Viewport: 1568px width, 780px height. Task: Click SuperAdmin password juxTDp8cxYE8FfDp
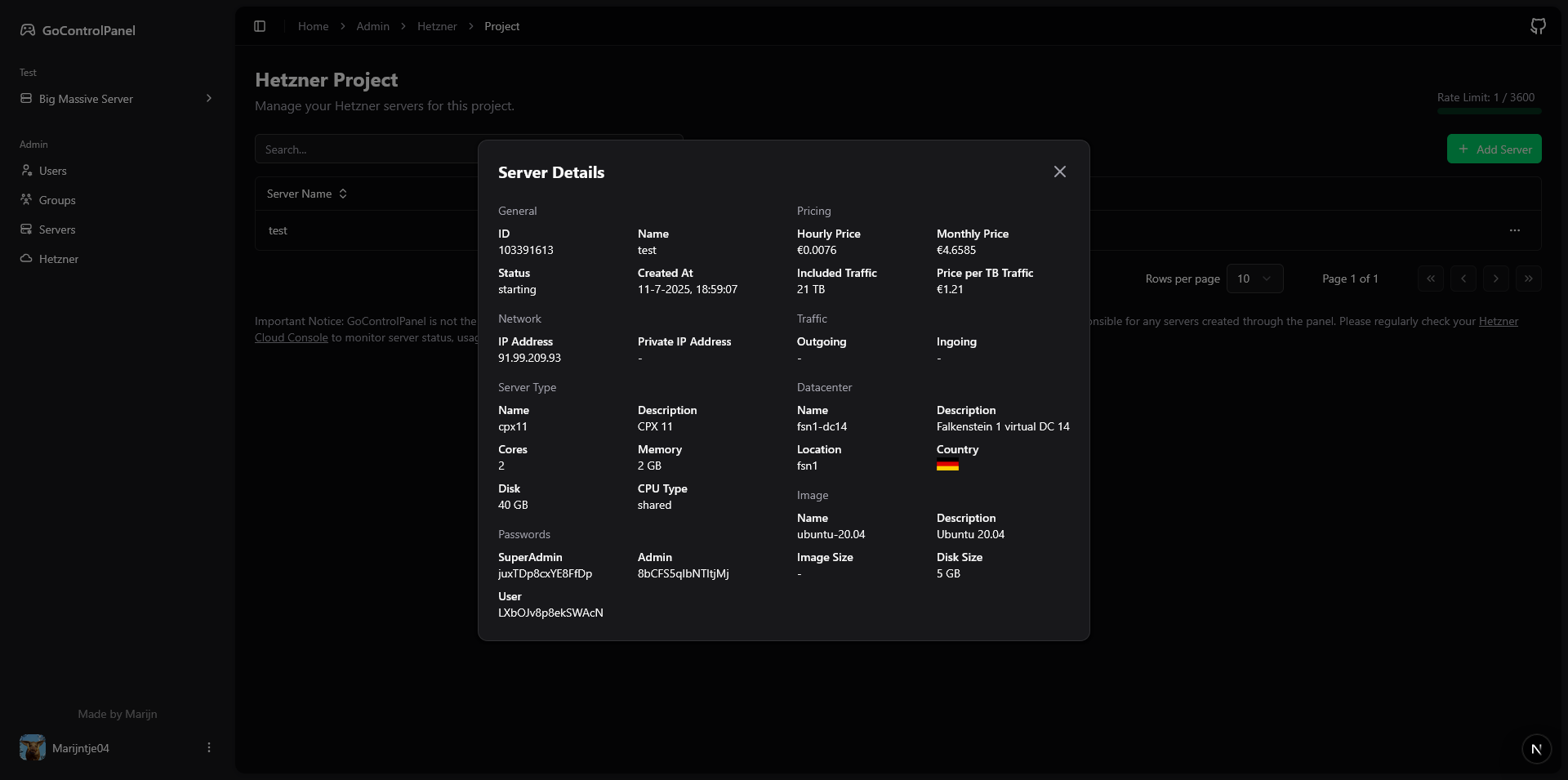(545, 573)
